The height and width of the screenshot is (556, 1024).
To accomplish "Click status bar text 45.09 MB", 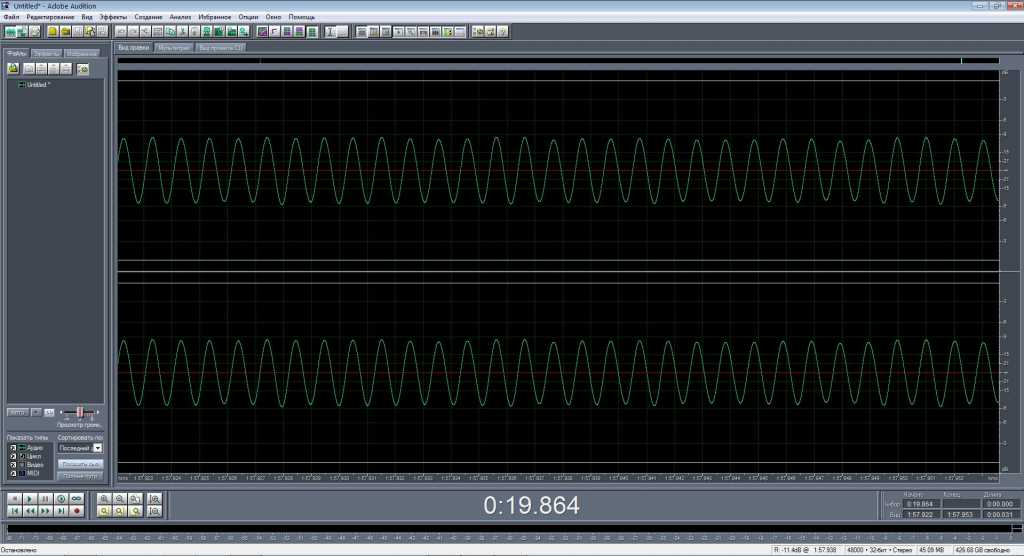I will [x=932, y=550].
